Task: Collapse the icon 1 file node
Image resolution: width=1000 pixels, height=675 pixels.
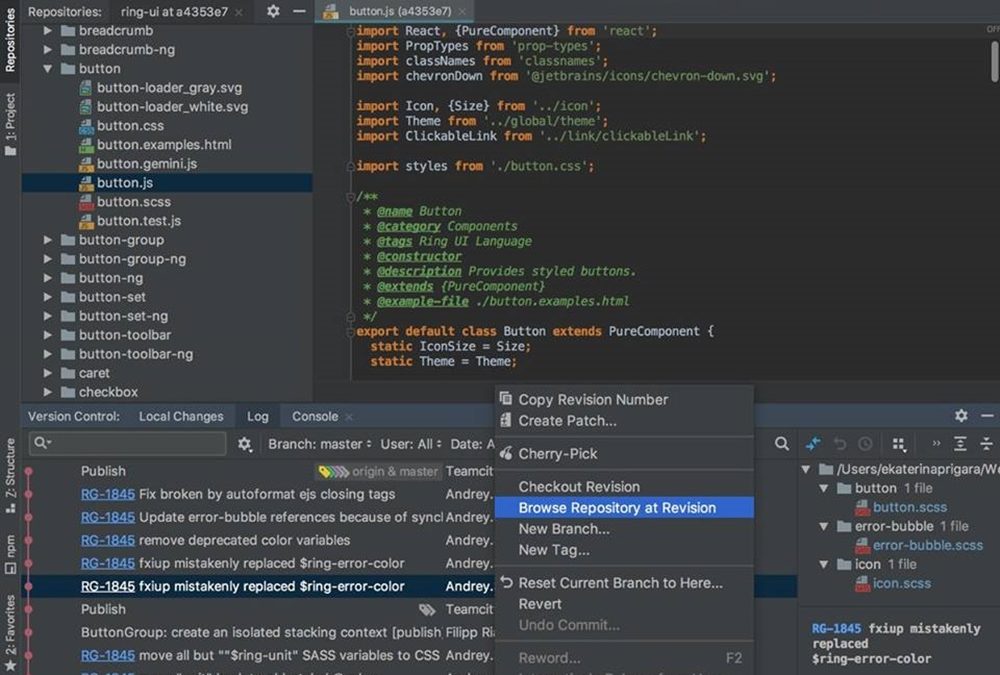Action: pos(824,565)
